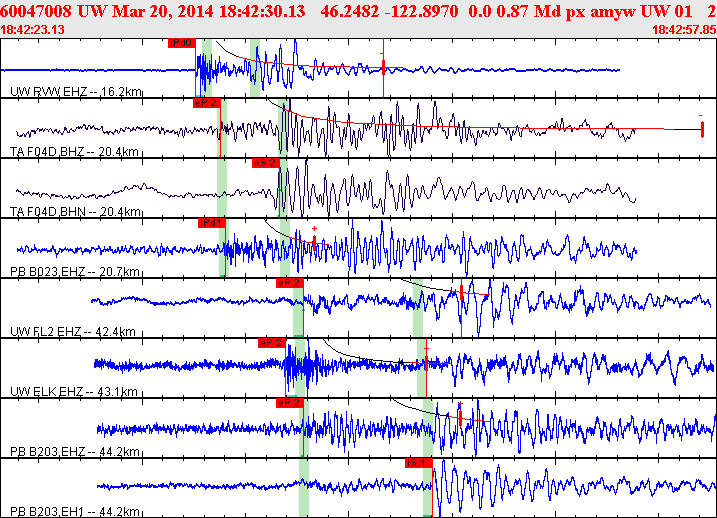Select the eP 2 pick flag on TA F04D BHZ
This screenshot has width=717, height=518.
[x=207, y=103]
